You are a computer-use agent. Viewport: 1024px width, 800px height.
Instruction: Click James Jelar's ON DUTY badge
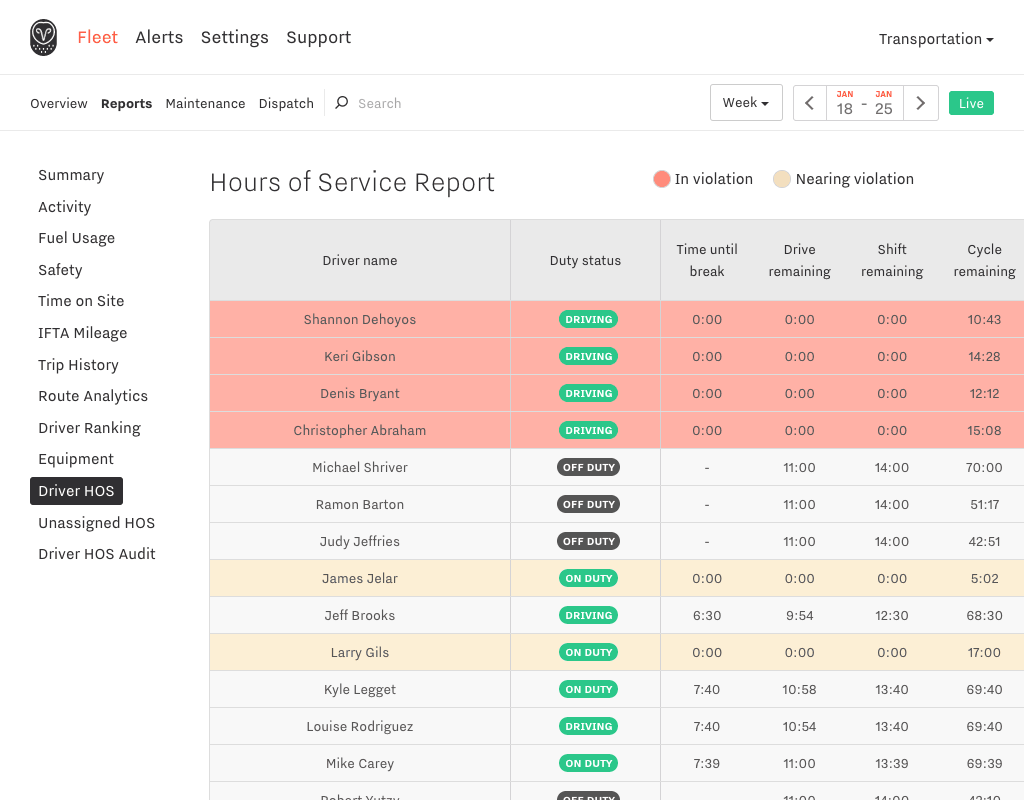pos(588,578)
